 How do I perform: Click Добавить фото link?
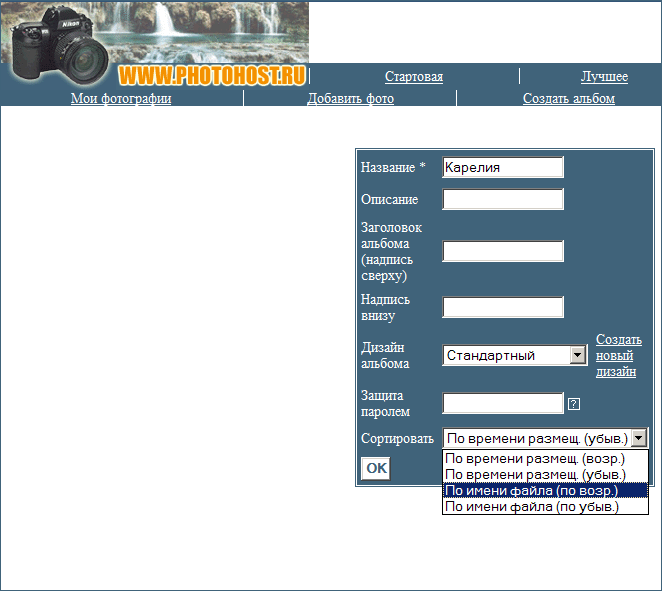pyautogui.click(x=350, y=98)
